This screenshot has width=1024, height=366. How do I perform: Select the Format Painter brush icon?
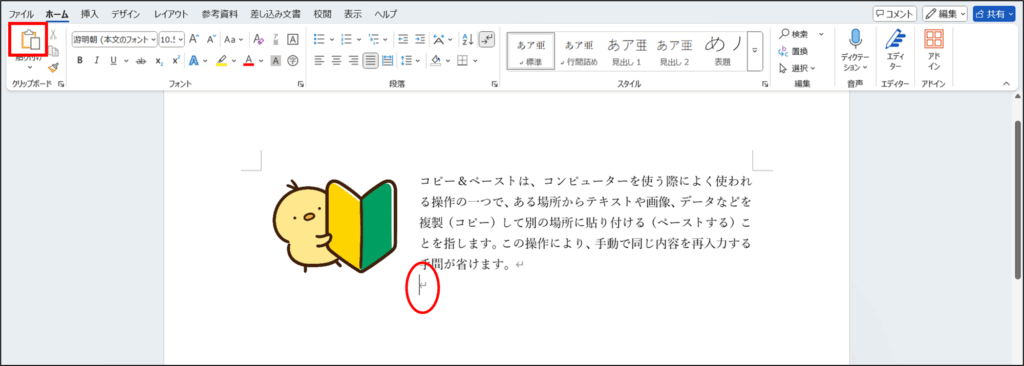pos(54,67)
